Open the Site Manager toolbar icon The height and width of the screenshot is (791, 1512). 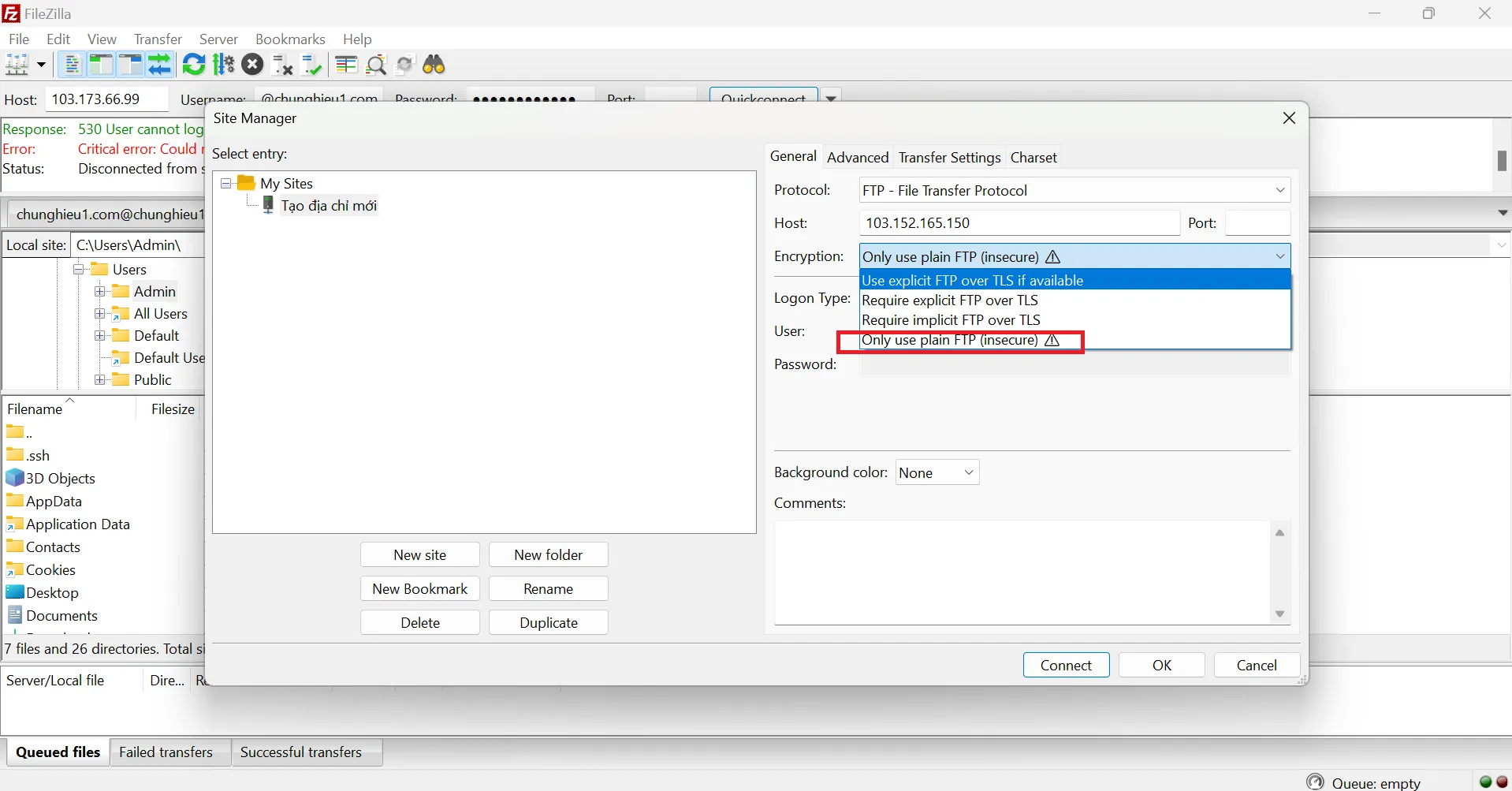click(17, 65)
